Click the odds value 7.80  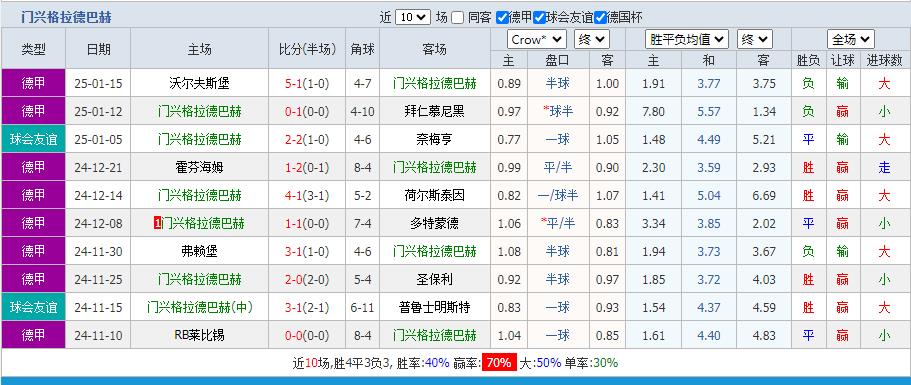click(654, 111)
